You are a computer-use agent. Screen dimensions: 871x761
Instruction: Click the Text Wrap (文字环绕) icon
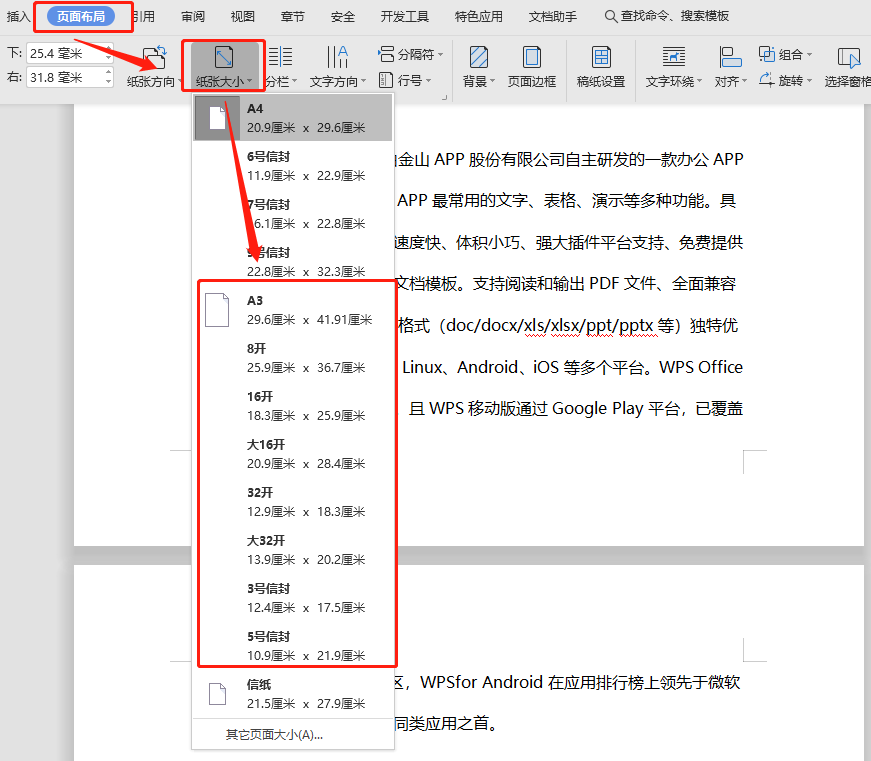click(674, 58)
